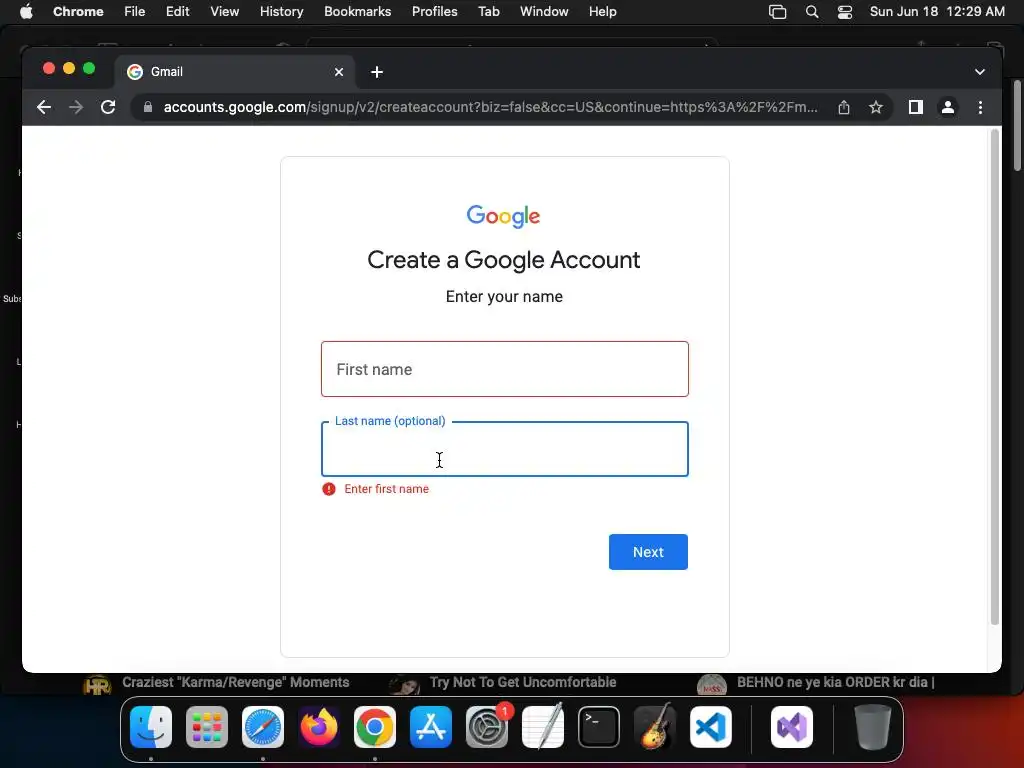Image resolution: width=1024 pixels, height=768 pixels.
Task: Click the Google logo
Action: coord(504,216)
